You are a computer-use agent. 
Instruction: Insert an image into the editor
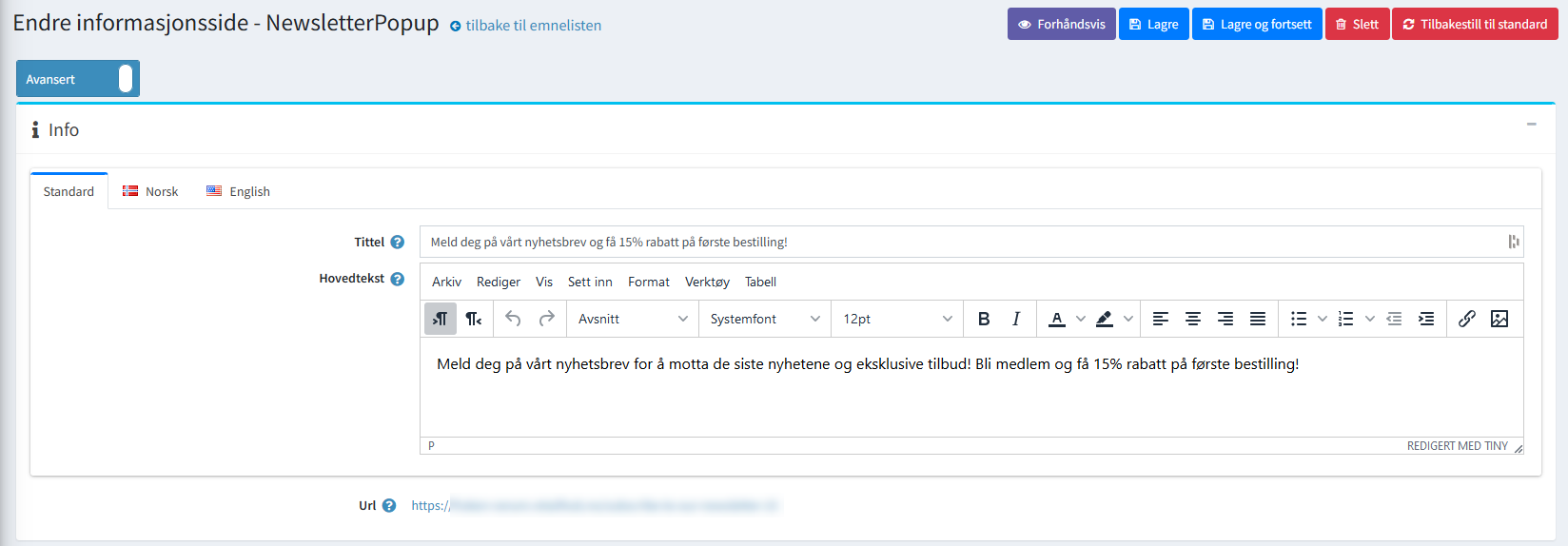[1499, 319]
